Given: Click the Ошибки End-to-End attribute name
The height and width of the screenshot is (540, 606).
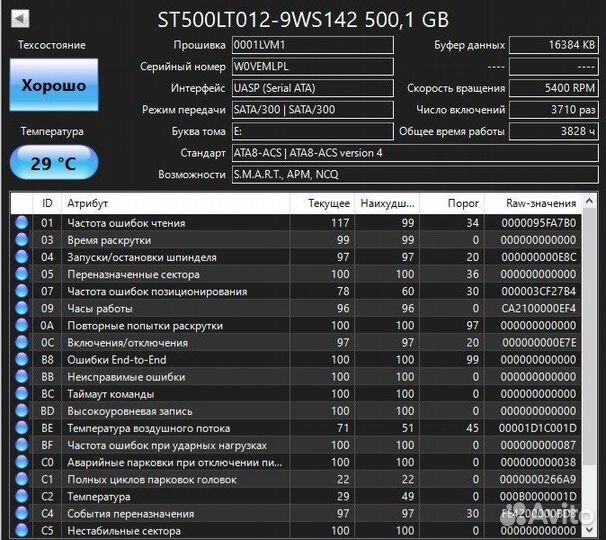Looking at the screenshot, I should click(117, 359).
